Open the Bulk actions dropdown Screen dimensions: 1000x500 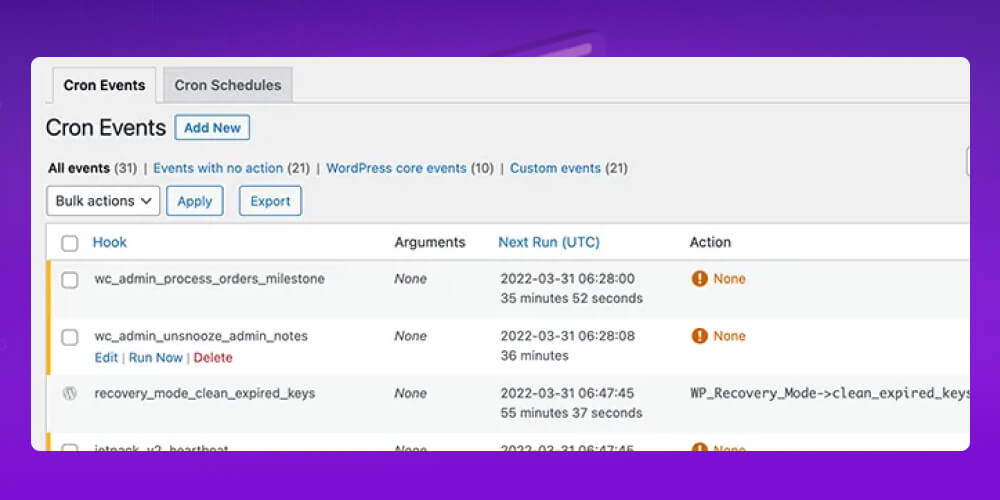(x=103, y=201)
